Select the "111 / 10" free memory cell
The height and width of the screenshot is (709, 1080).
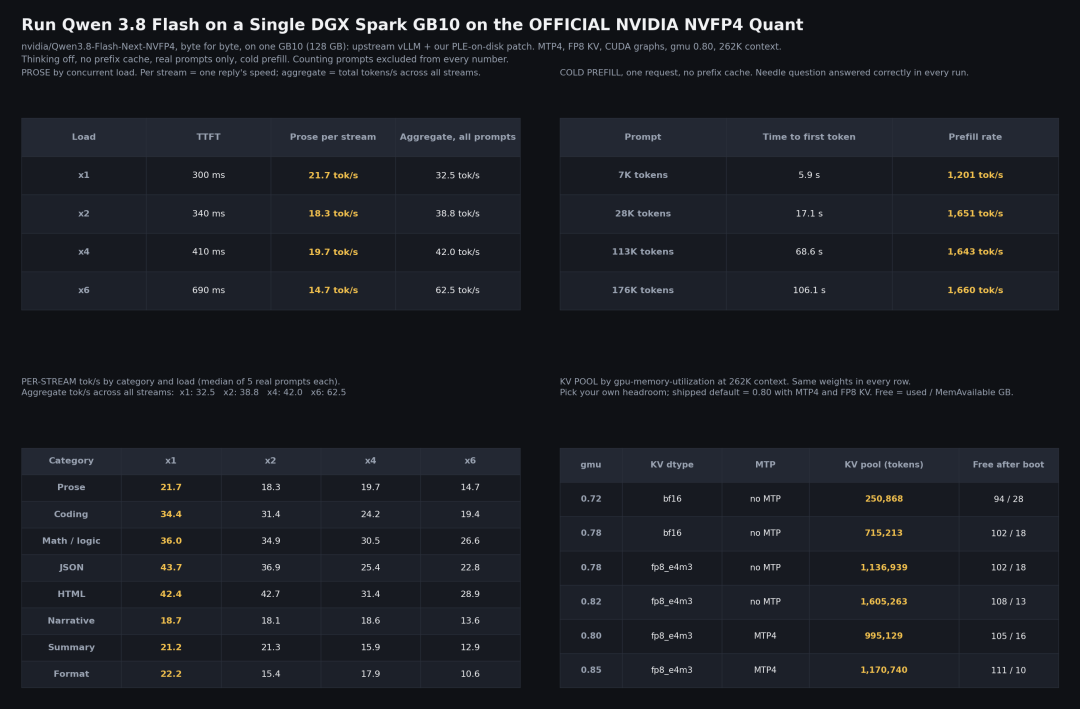point(1008,670)
